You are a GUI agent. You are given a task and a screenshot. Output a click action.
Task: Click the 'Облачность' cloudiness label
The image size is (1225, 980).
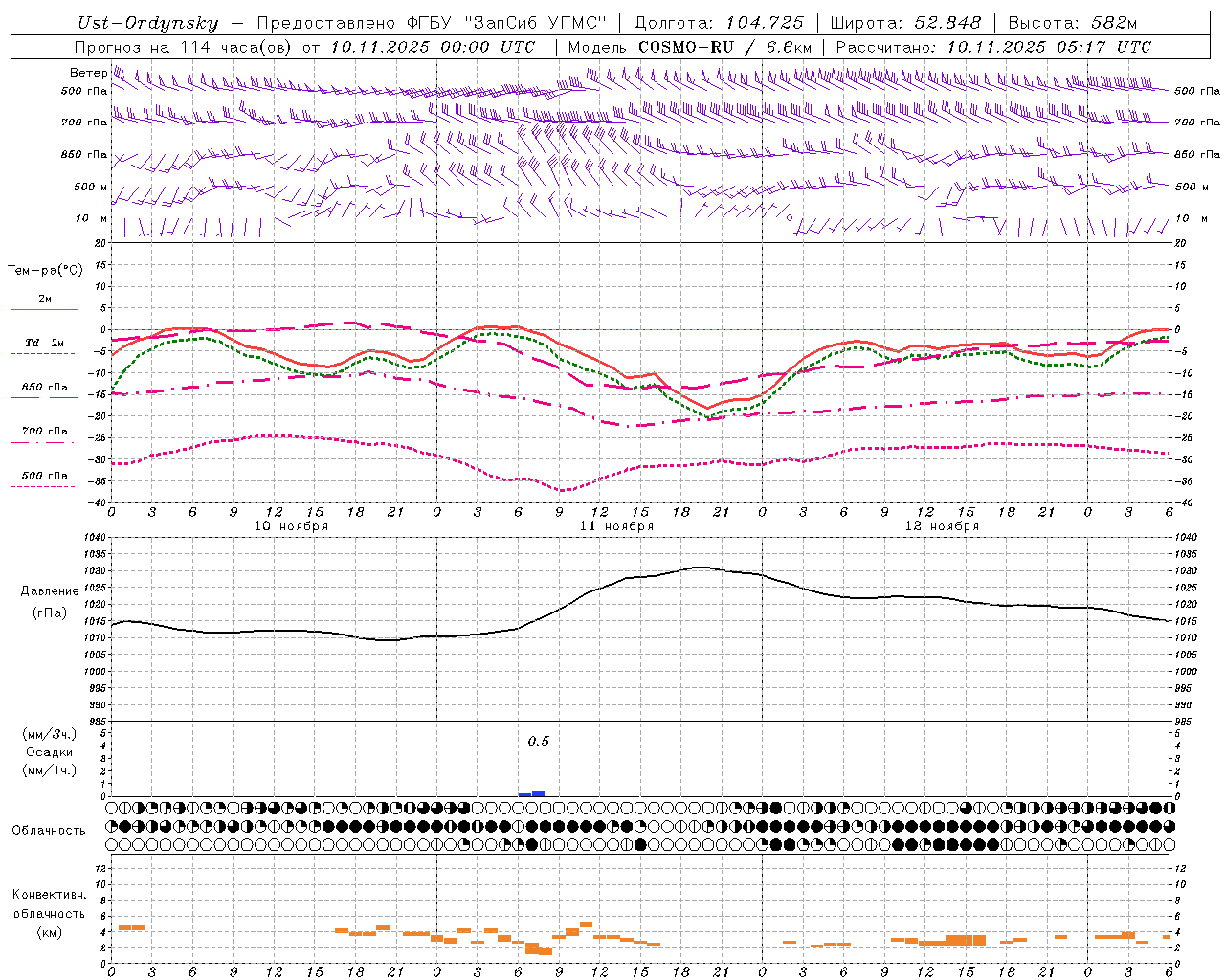point(49,830)
